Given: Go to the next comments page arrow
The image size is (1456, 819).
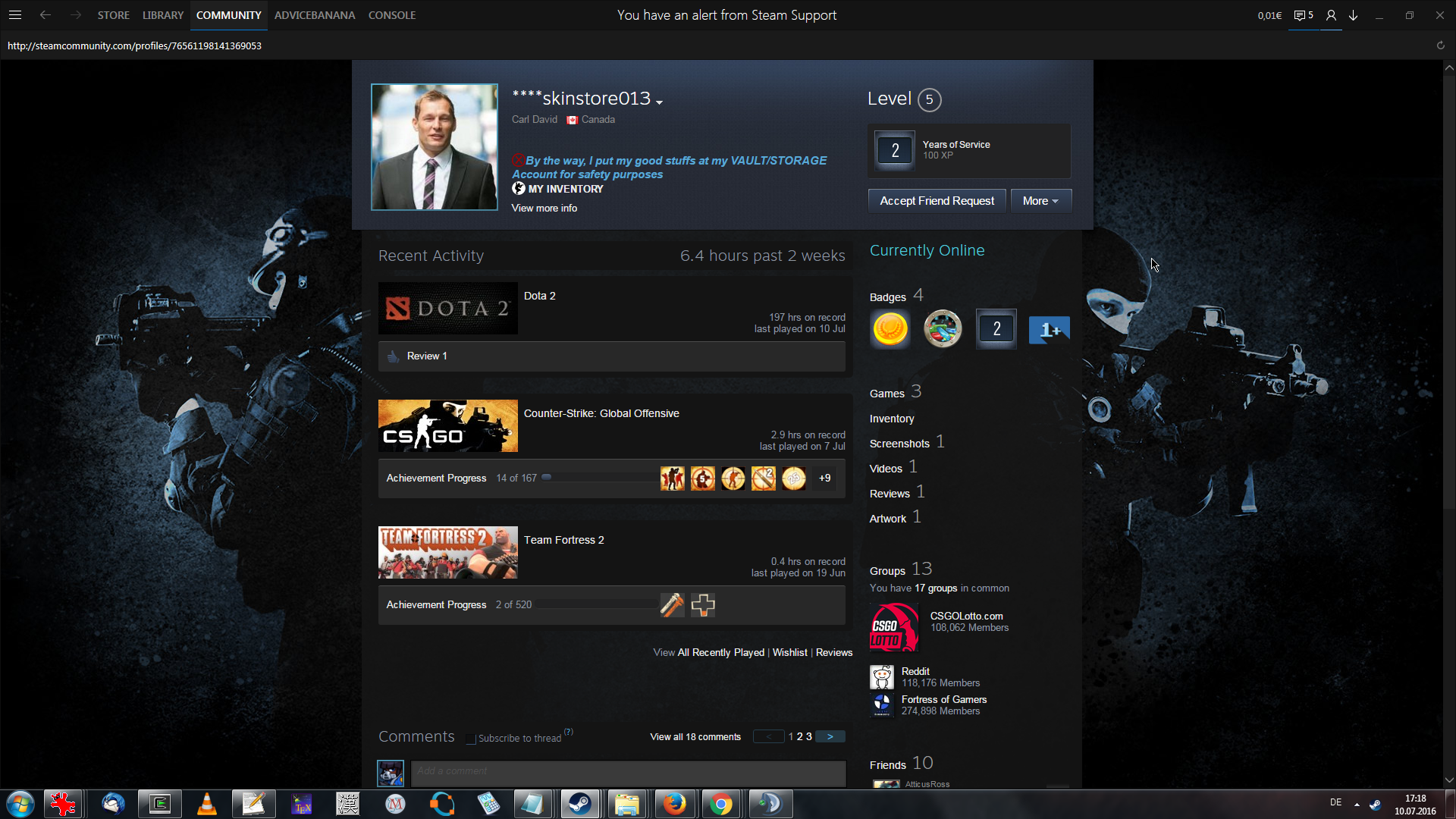Looking at the screenshot, I should click(830, 737).
